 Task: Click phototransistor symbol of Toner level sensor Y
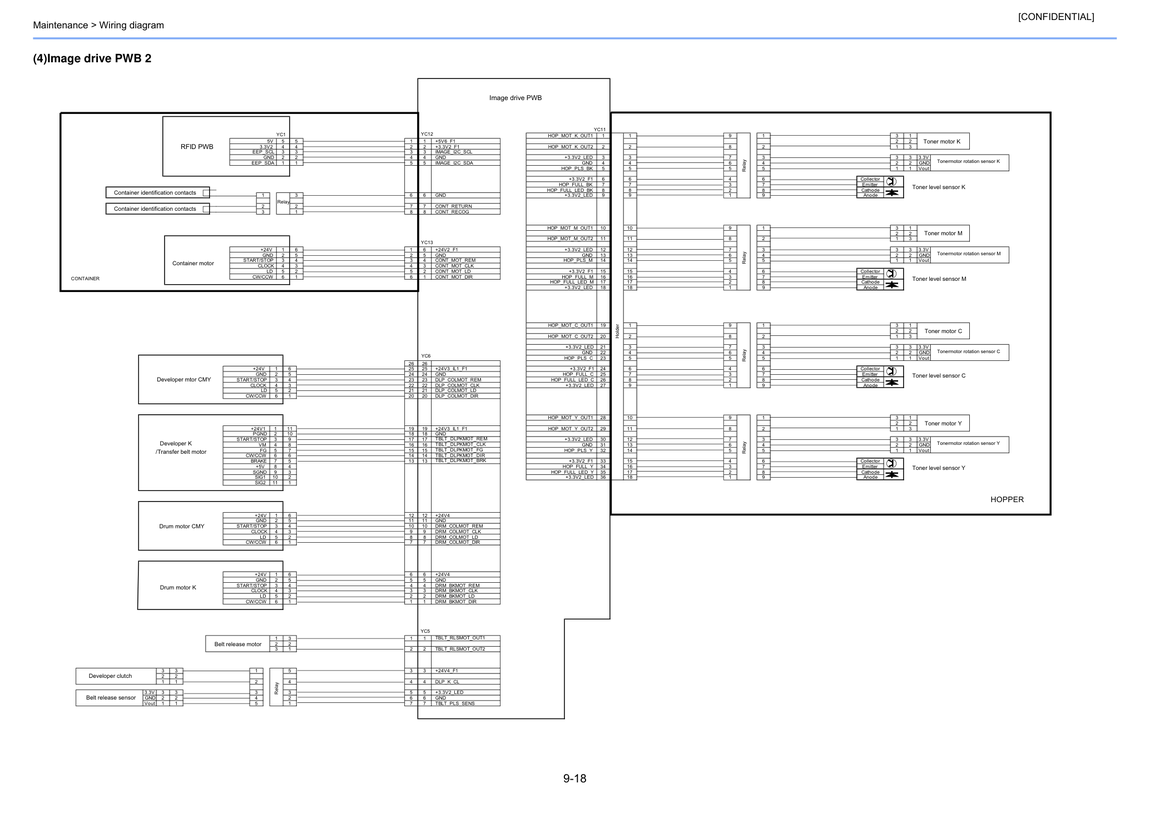click(891, 463)
